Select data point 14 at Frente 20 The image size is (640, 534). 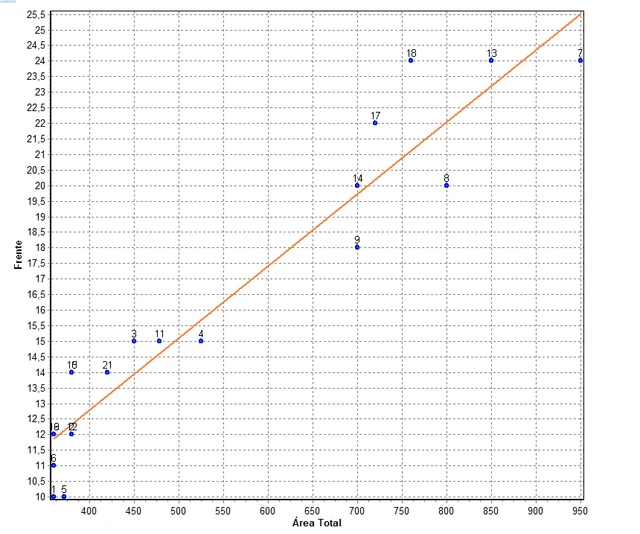point(357,185)
